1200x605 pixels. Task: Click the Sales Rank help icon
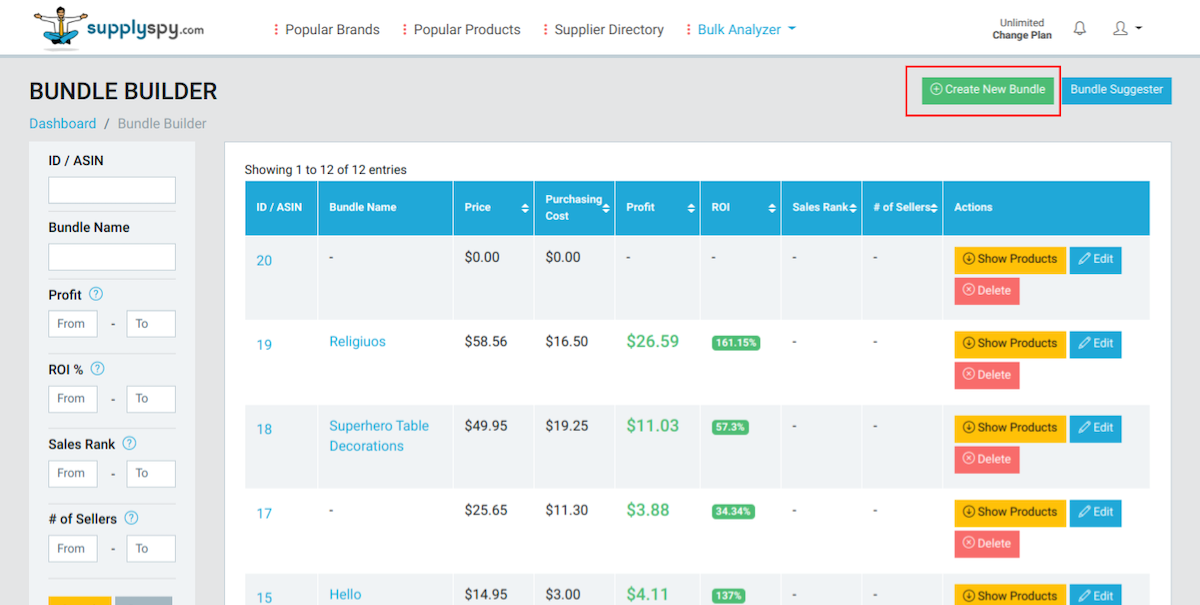129,444
